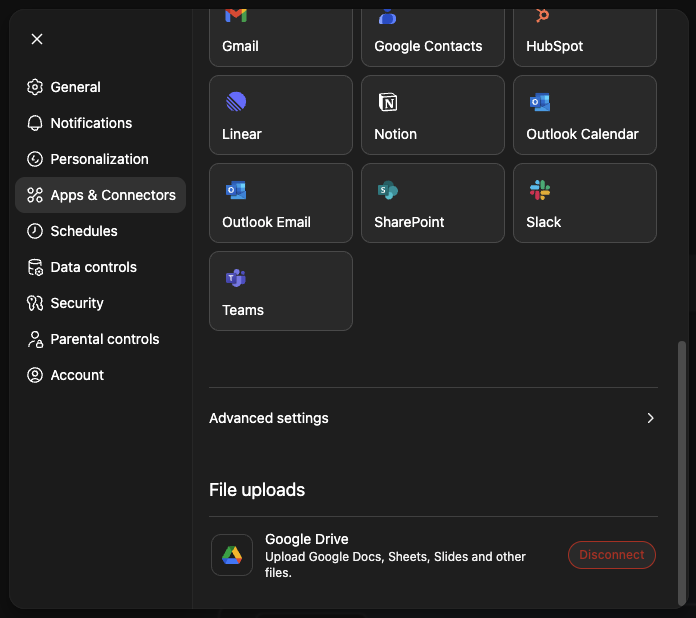This screenshot has height=618, width=696.
Task: Open the SharePoint connector card
Action: (433, 203)
